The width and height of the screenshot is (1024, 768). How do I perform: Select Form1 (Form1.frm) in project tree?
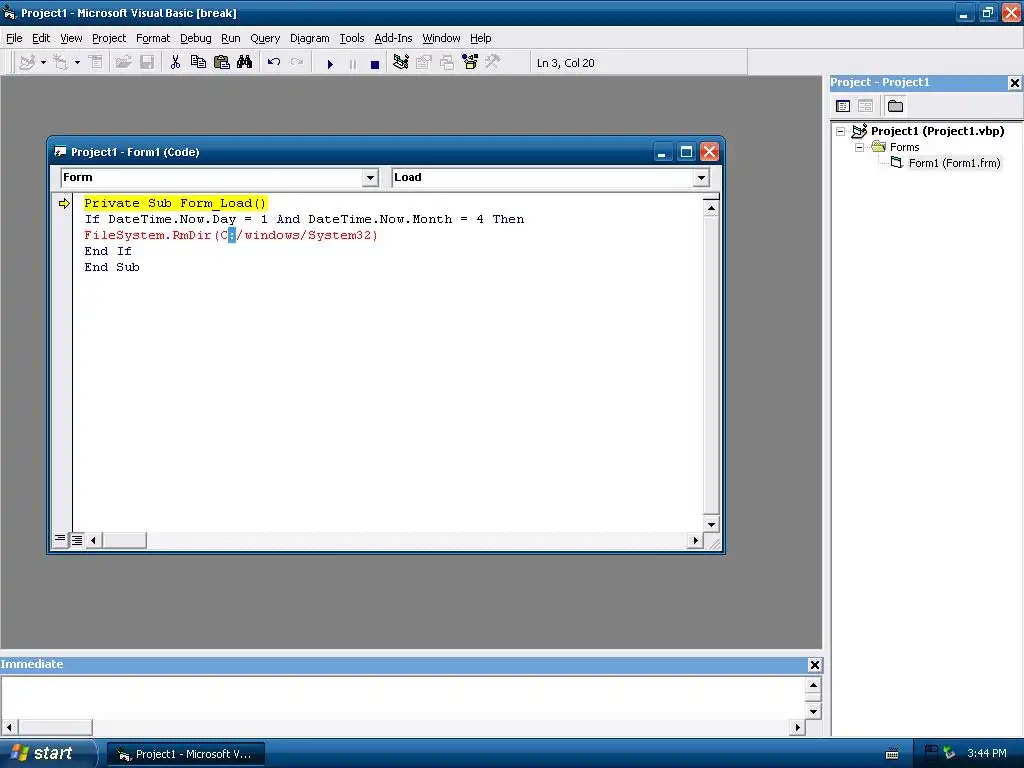pos(954,163)
